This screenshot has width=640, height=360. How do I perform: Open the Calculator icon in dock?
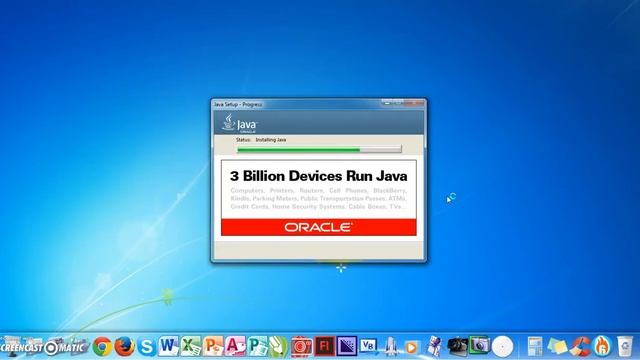535,347
